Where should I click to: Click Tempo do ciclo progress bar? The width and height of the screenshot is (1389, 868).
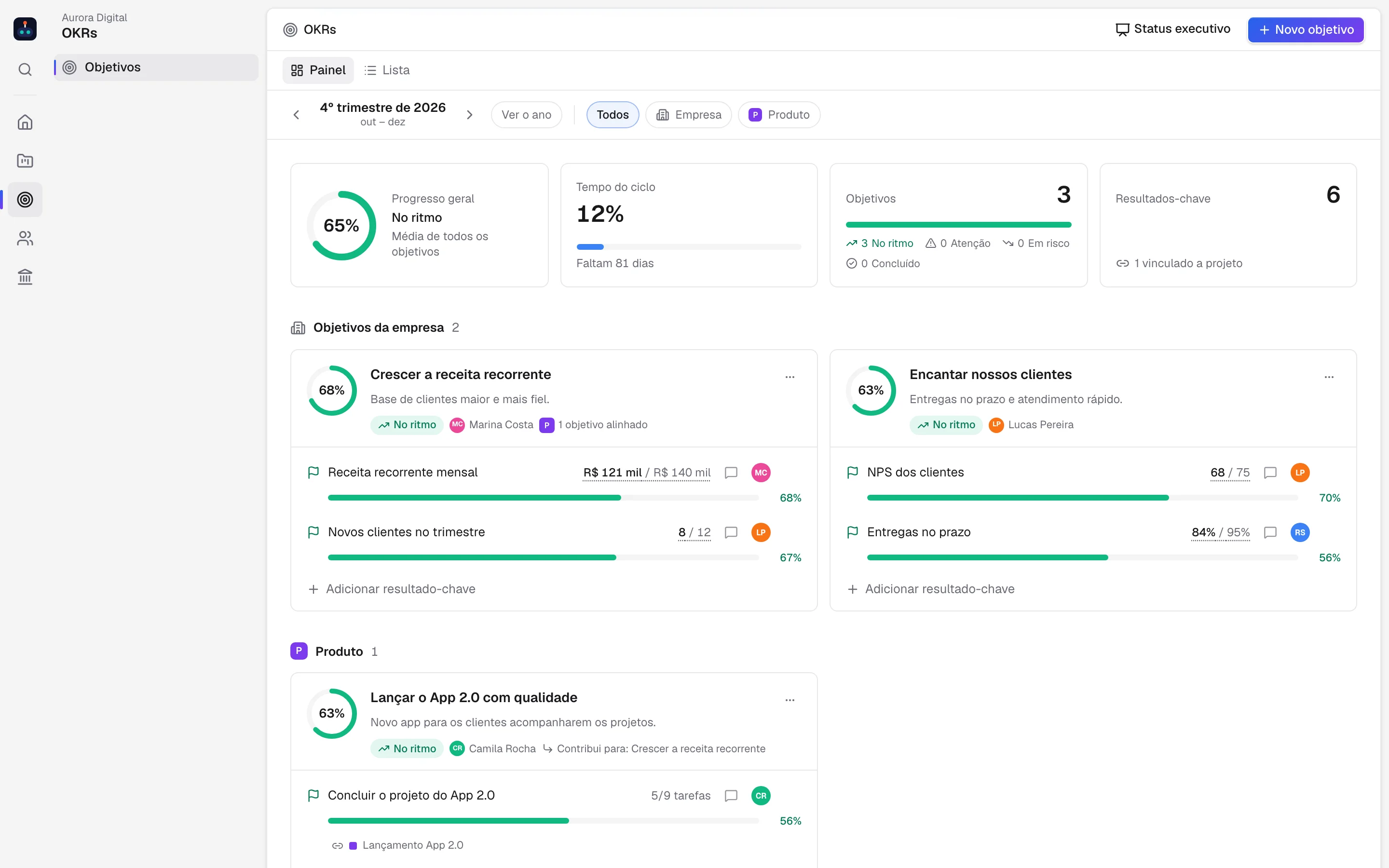689,247
